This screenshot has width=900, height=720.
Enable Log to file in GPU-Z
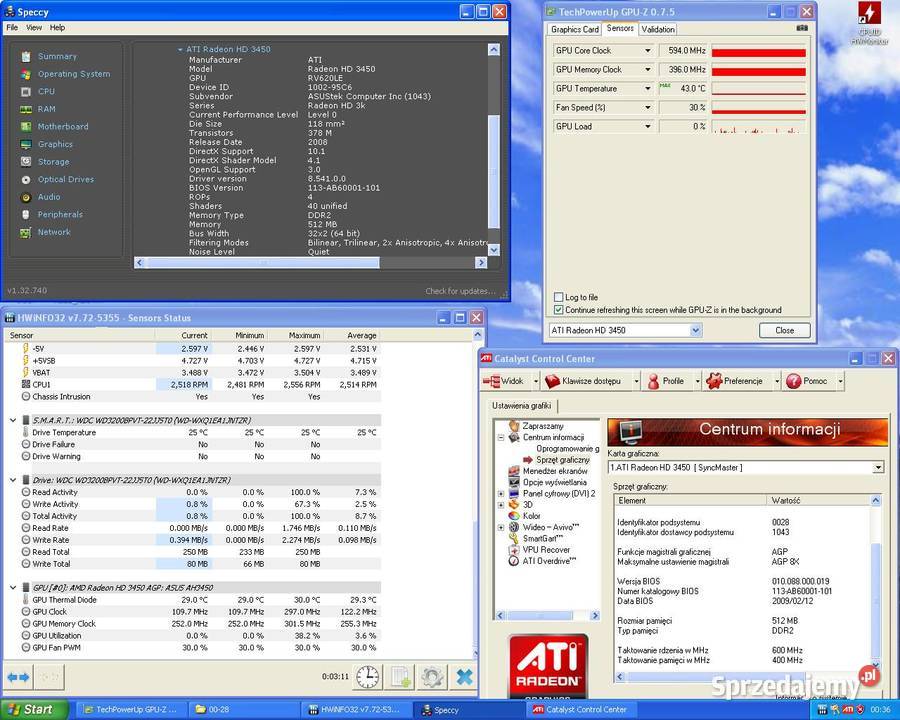(556, 297)
